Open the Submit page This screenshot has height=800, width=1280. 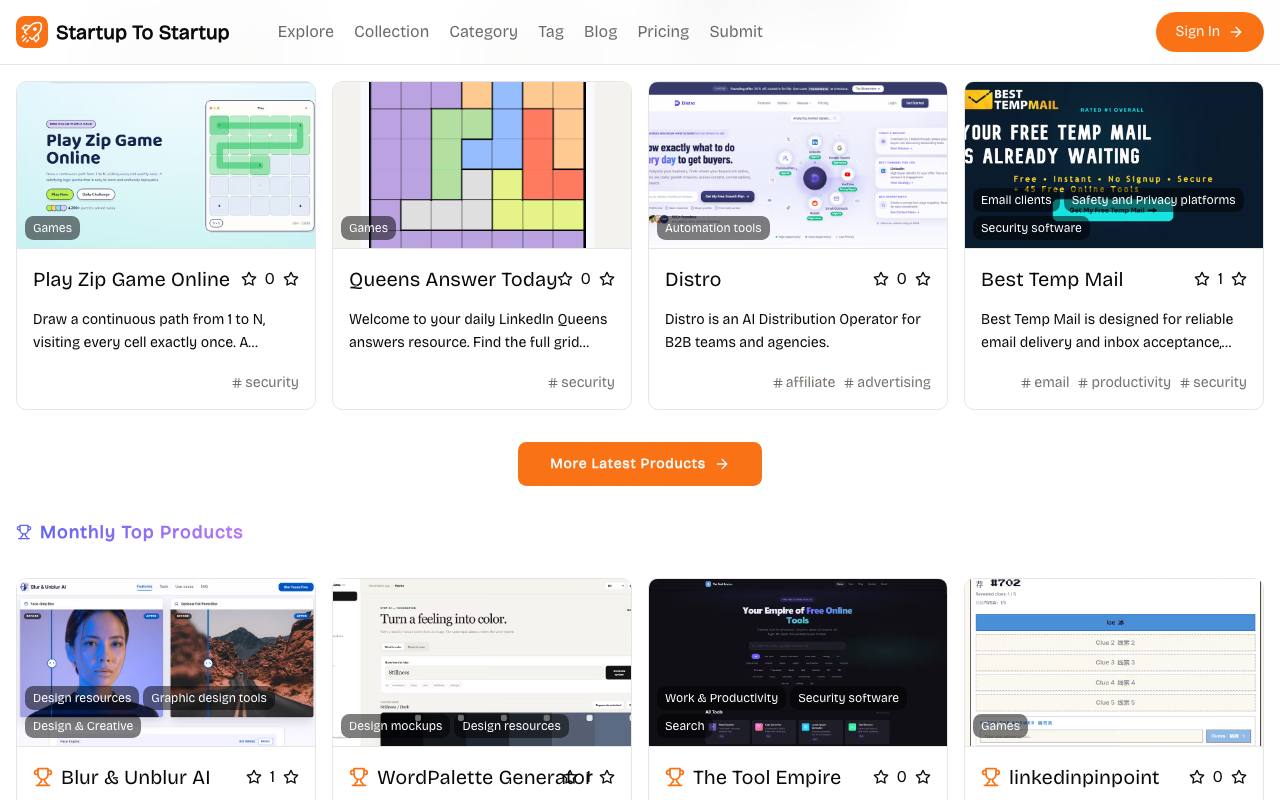click(x=736, y=32)
